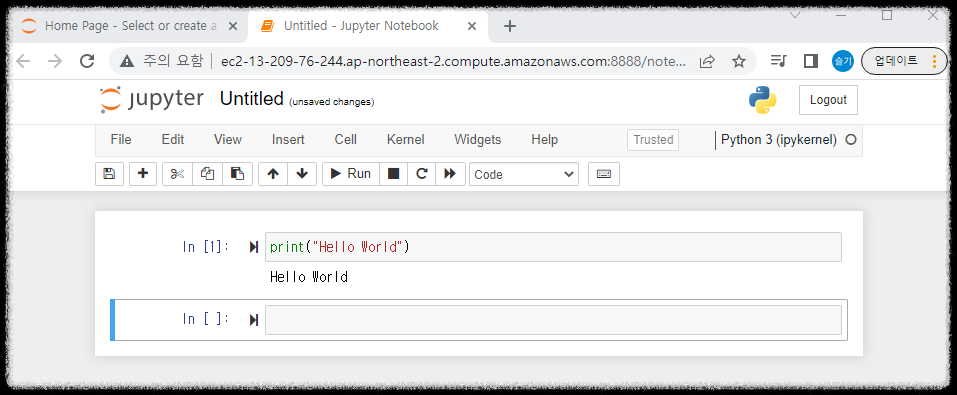
Task: Save and checkpoint the notebook
Action: 110,174
